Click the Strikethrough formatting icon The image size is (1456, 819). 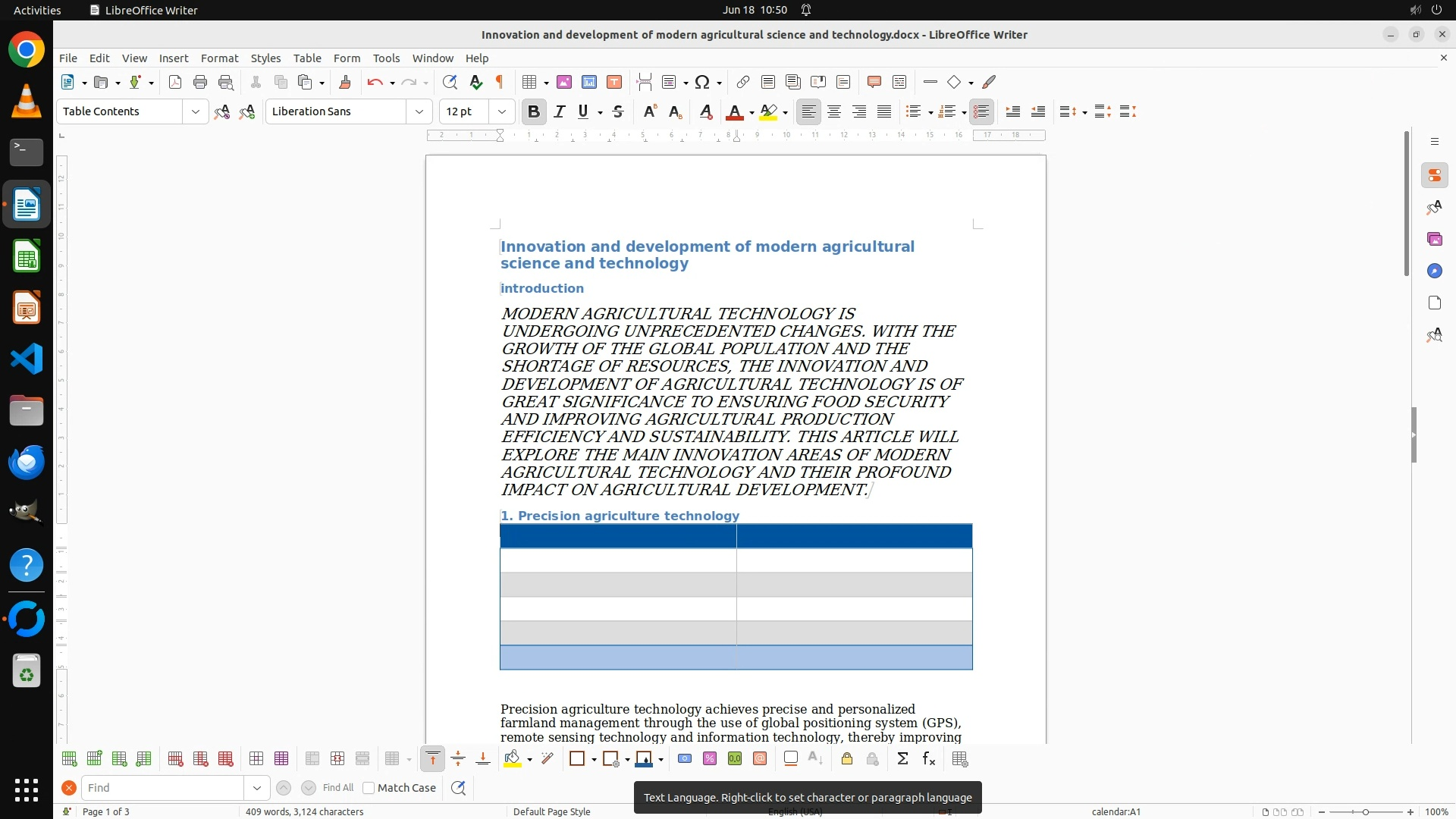pos(618,111)
